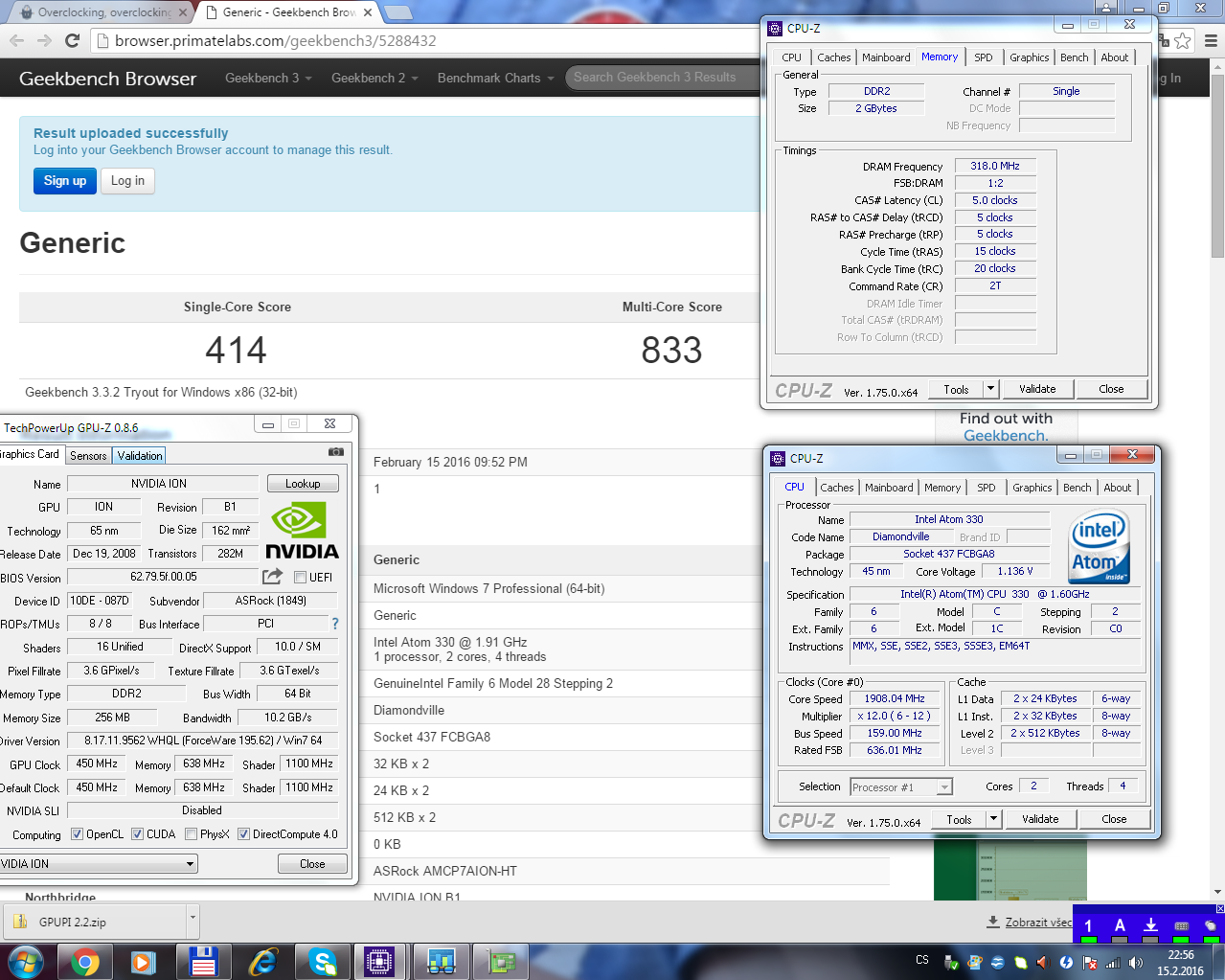Click the browser forward arrow
The height and width of the screenshot is (980, 1225).
pos(44,40)
